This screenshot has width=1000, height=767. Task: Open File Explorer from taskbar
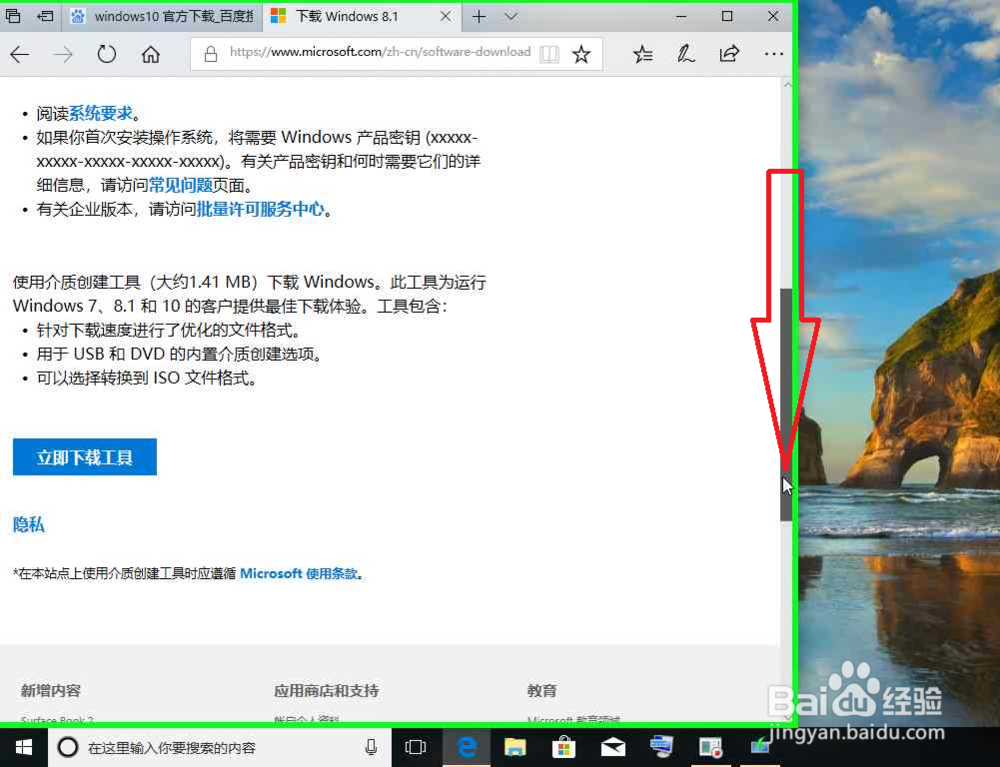click(x=515, y=747)
